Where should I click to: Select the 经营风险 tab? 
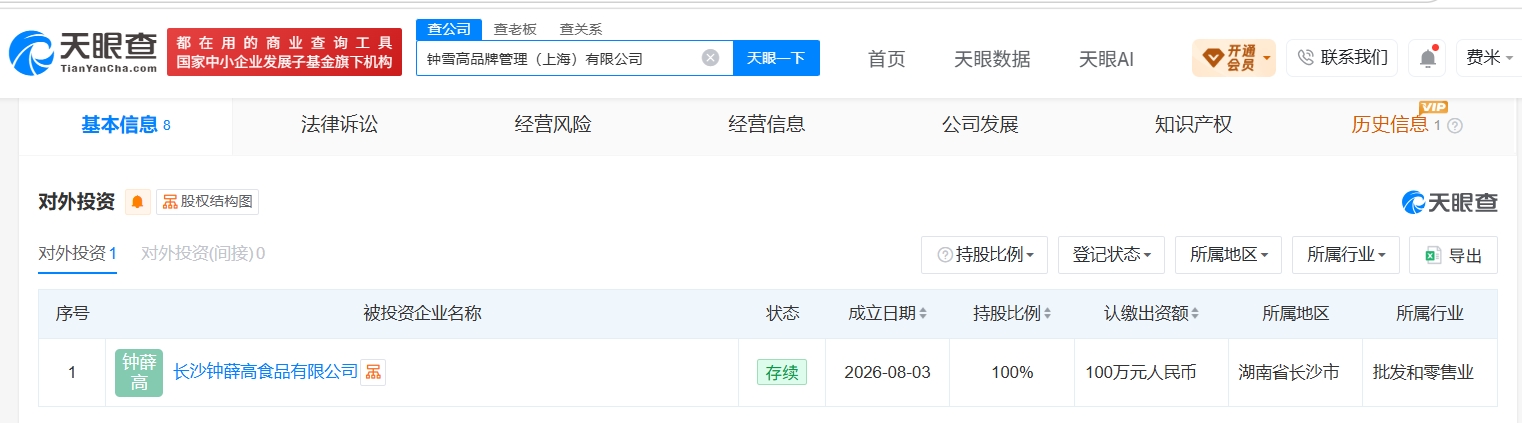click(x=553, y=126)
